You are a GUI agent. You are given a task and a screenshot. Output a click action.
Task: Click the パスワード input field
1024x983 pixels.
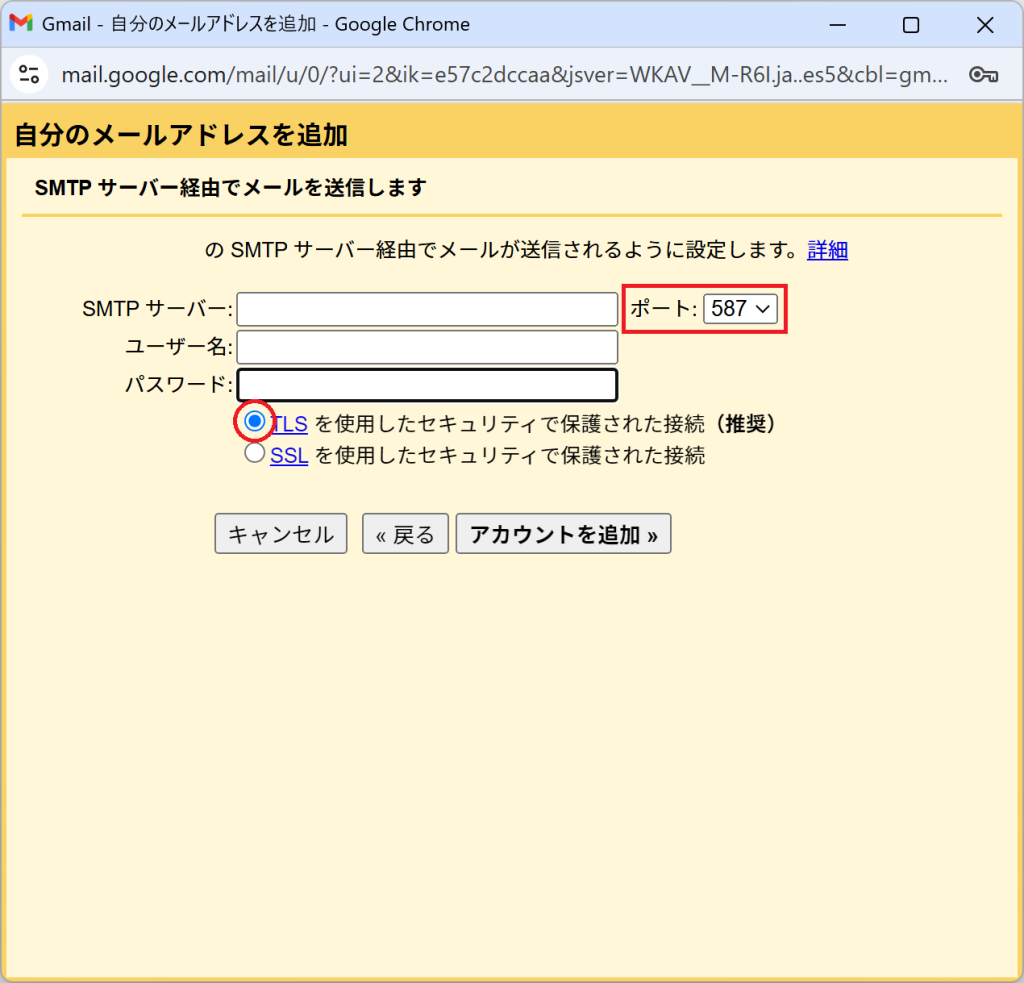pos(427,384)
